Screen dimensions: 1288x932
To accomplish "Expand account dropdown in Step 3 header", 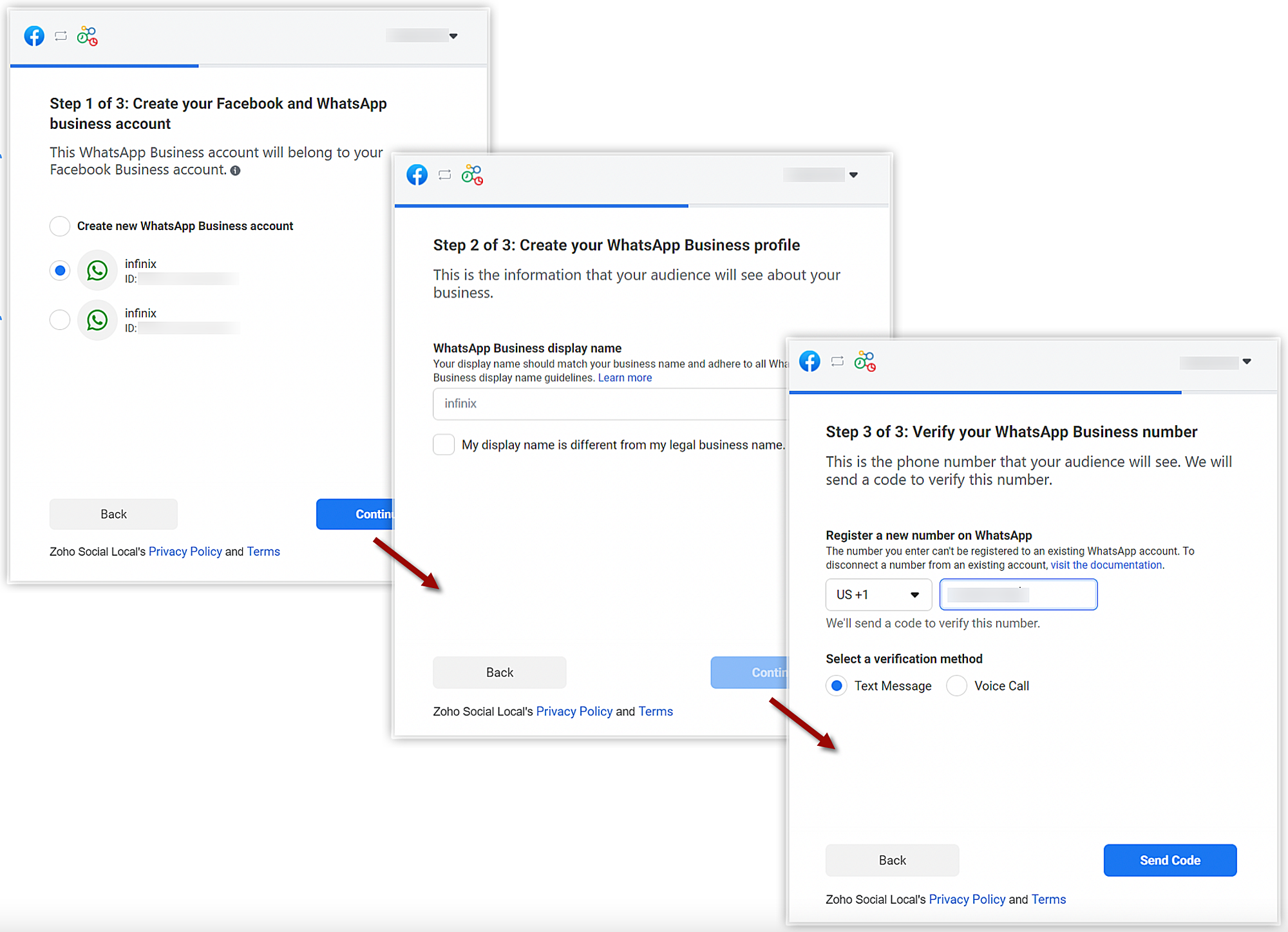I will (x=1247, y=361).
